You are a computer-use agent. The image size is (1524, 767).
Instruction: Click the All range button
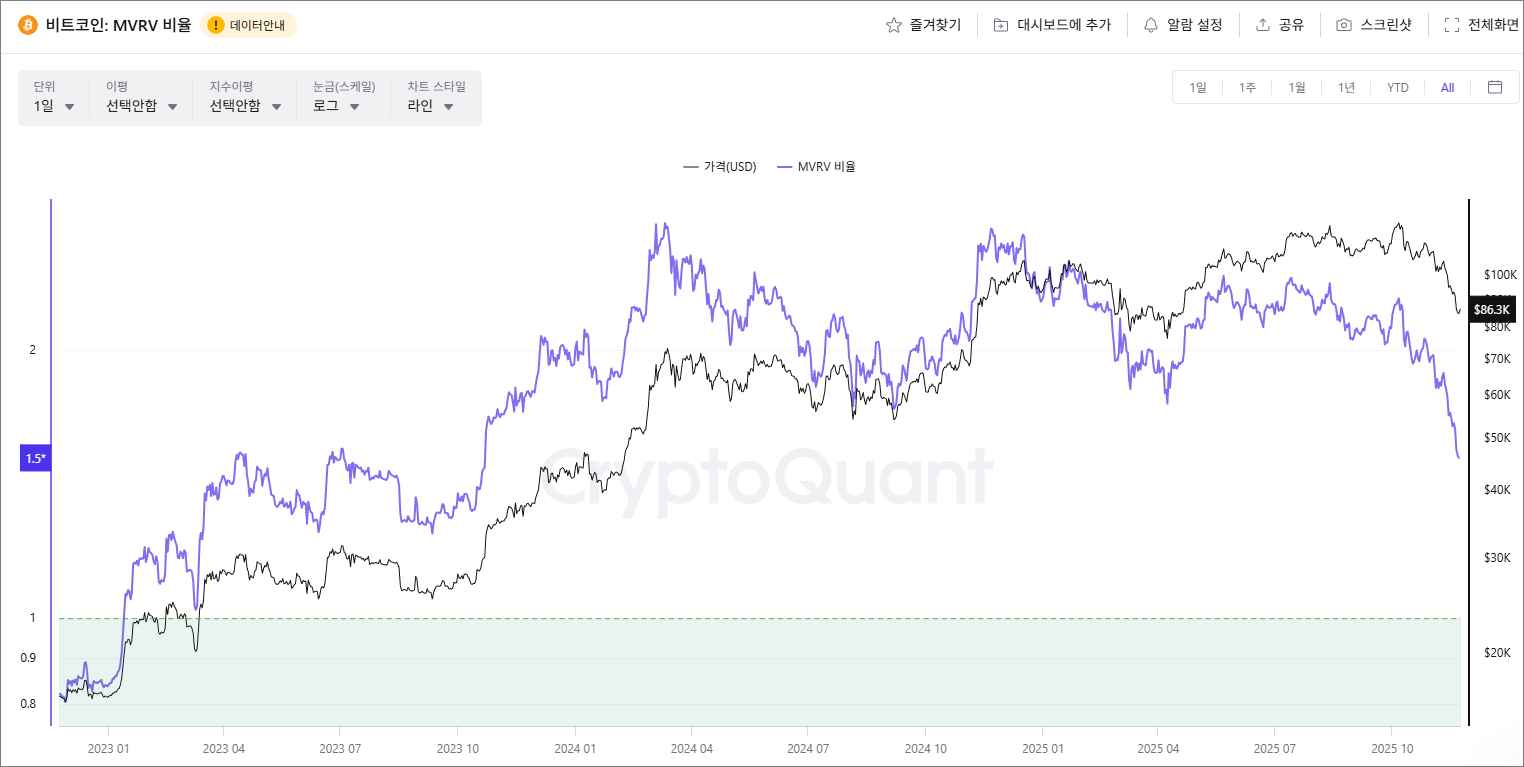pos(1447,87)
